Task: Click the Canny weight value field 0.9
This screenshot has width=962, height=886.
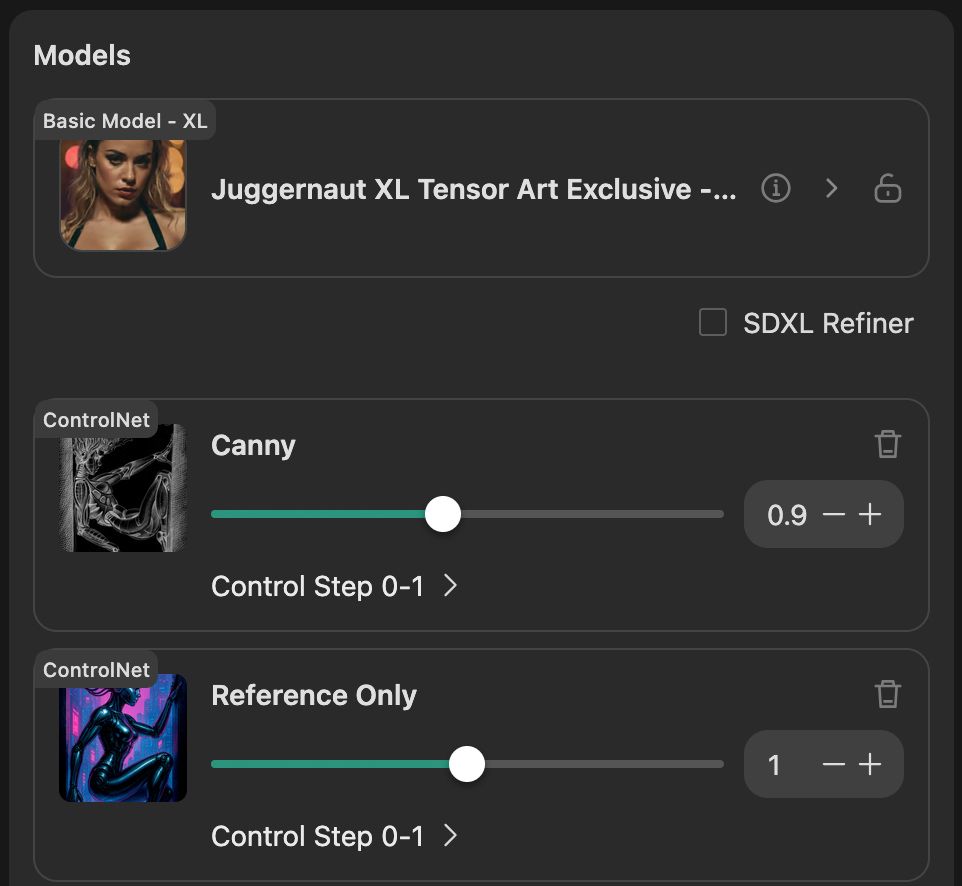Action: pyautogui.click(x=786, y=515)
